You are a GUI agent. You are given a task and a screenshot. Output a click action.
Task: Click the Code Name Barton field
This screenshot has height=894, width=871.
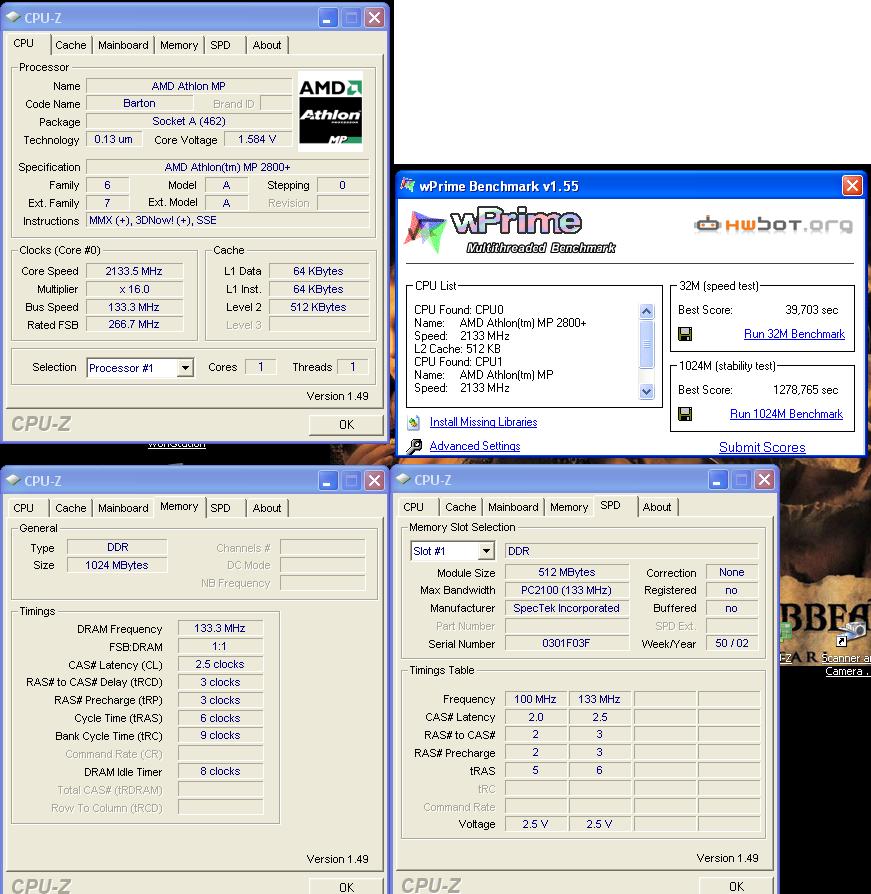click(139, 103)
